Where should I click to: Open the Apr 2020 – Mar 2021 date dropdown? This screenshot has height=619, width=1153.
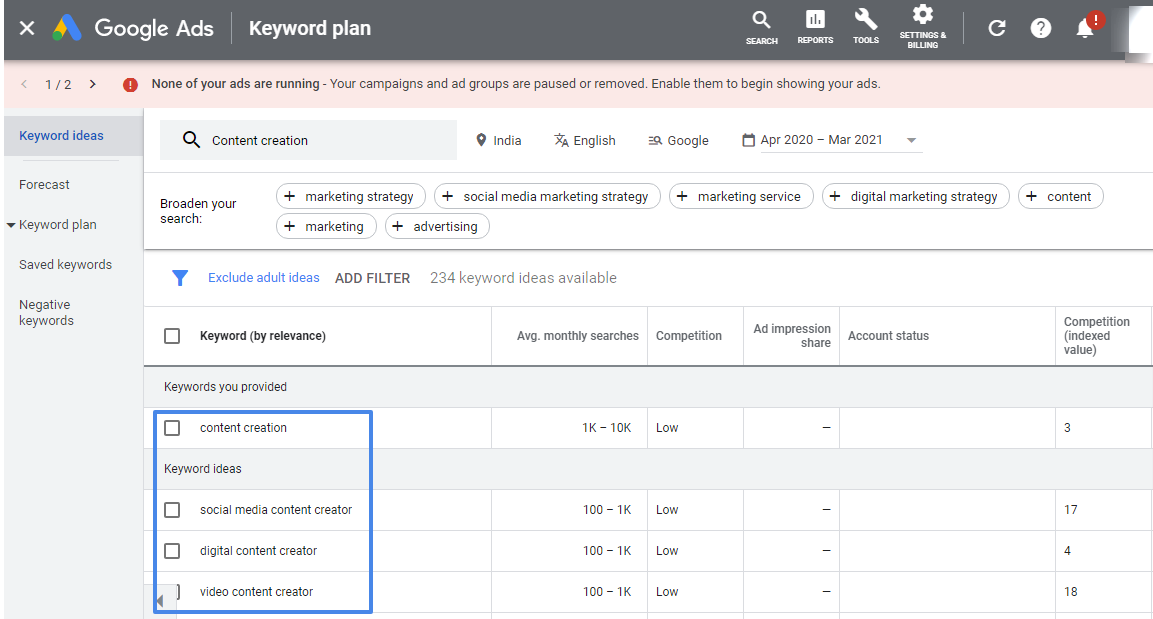(910, 140)
